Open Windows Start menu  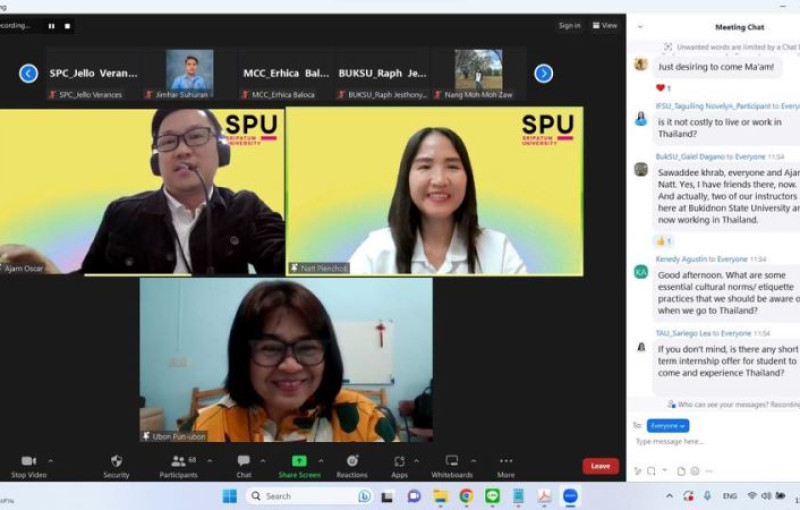[x=230, y=496]
